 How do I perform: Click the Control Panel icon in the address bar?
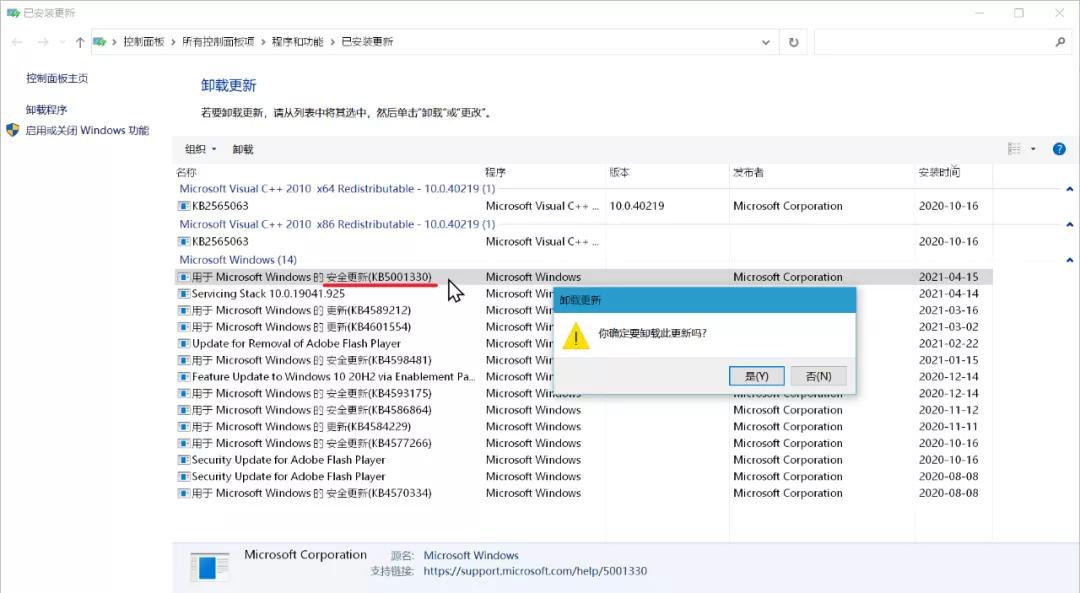(99, 41)
